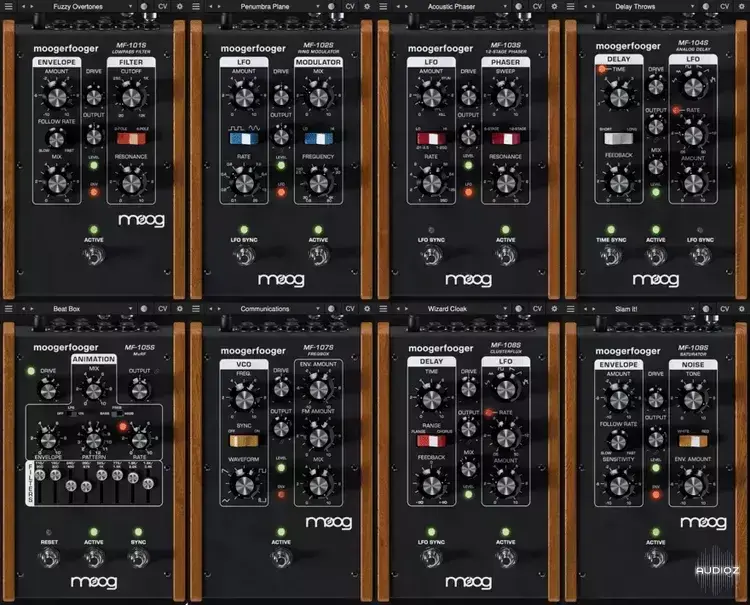
Task: Open settings gear of Acoustic Phaser plugin
Action: (x=554, y=7)
